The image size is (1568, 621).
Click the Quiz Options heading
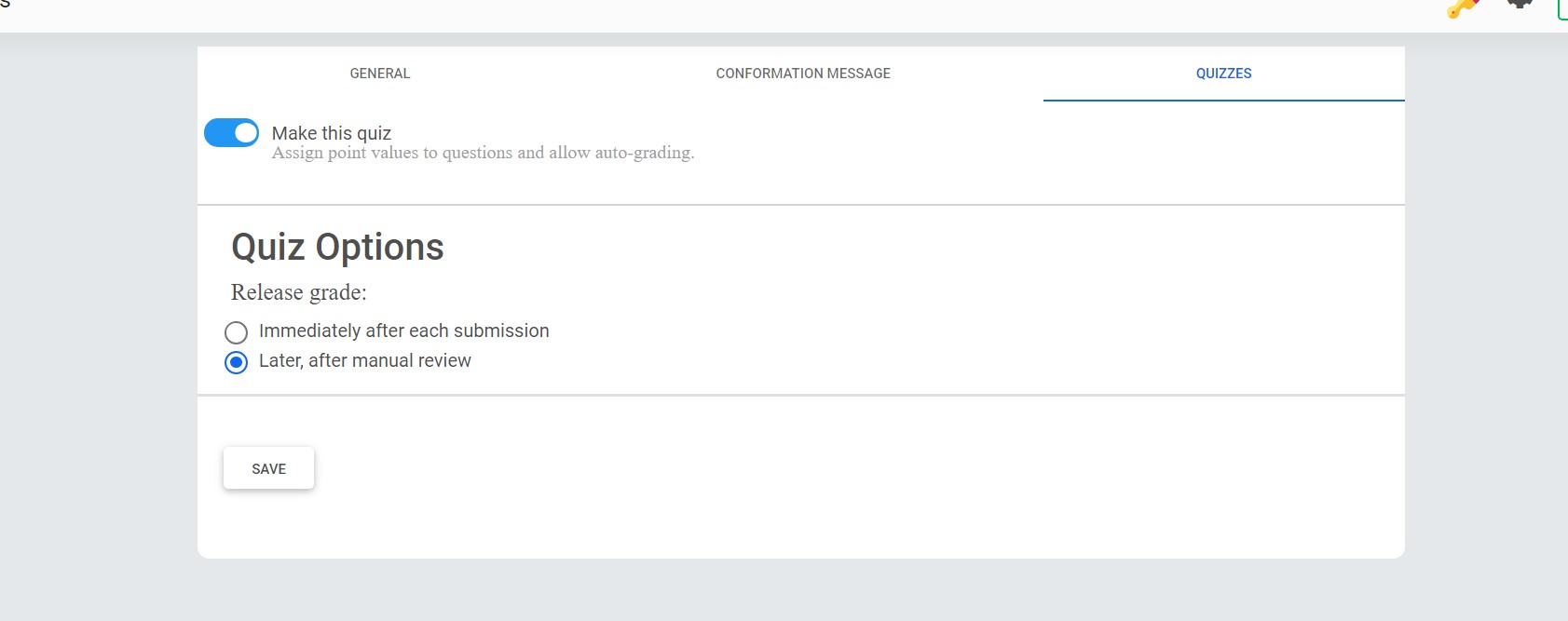337,248
